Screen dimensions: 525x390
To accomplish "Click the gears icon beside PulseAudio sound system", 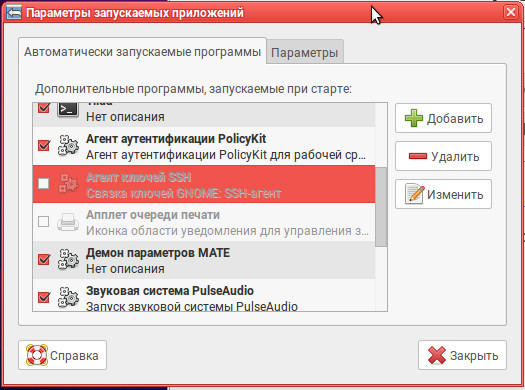I will [68, 297].
